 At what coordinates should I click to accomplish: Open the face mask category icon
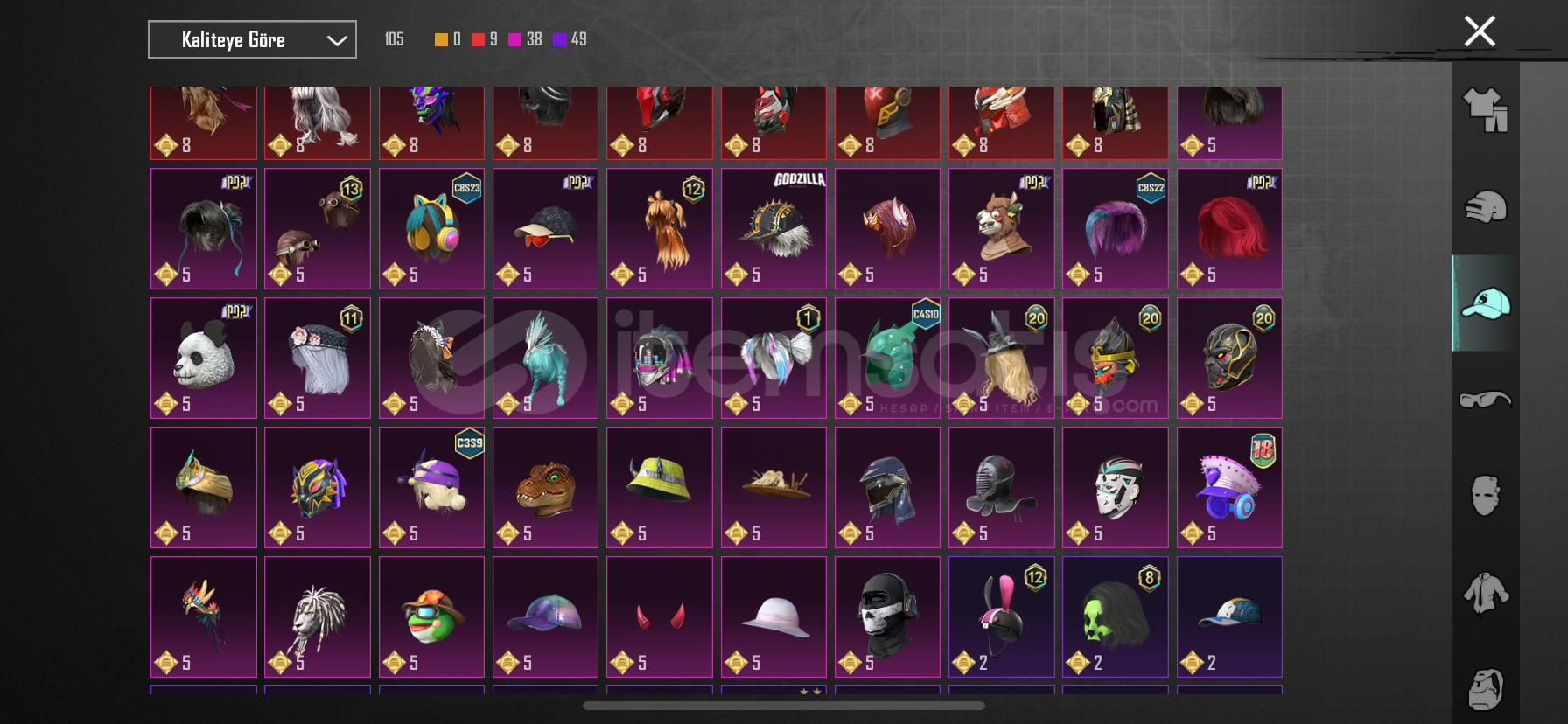[1486, 496]
